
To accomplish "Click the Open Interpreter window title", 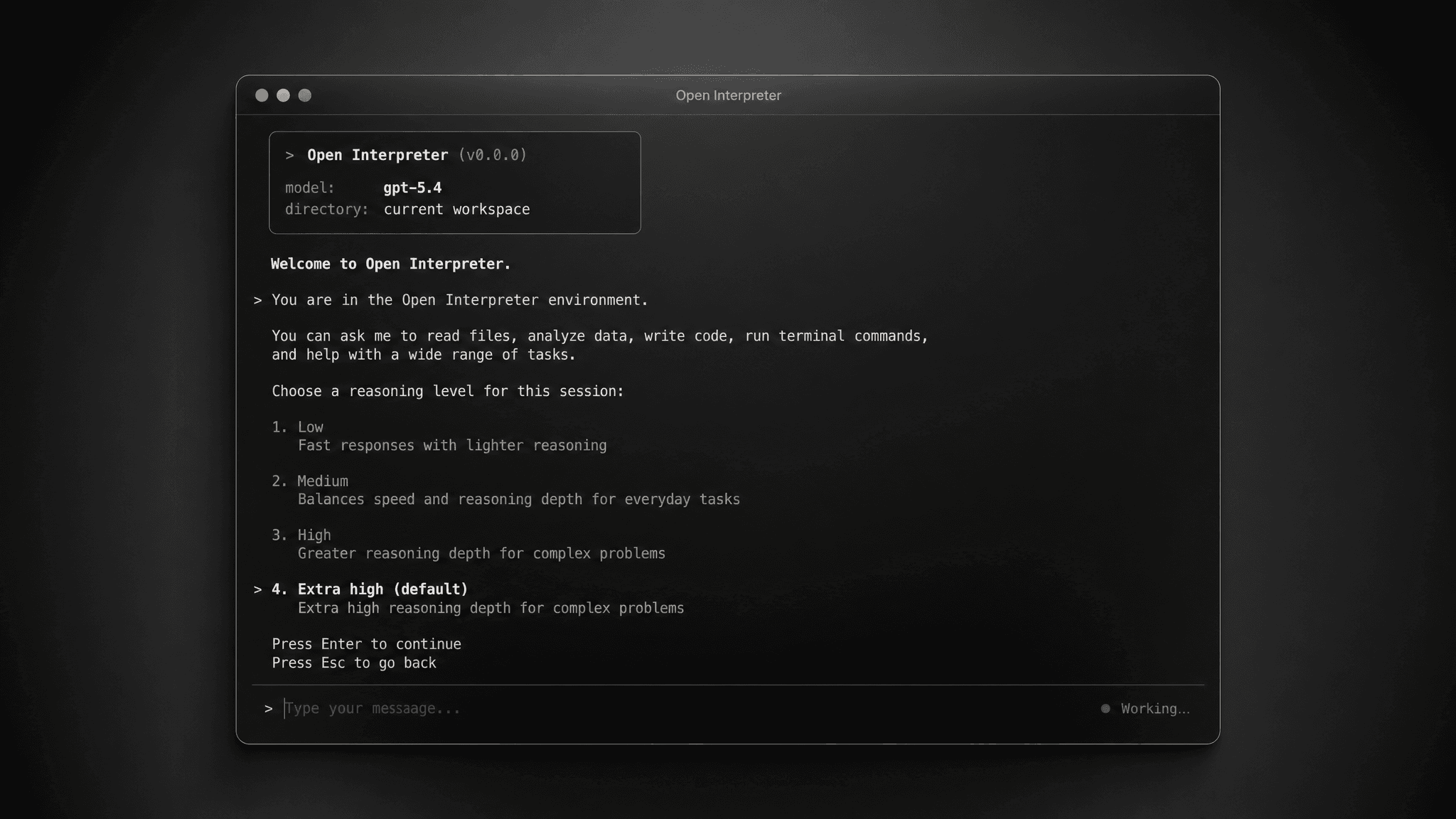I will (x=728, y=95).
